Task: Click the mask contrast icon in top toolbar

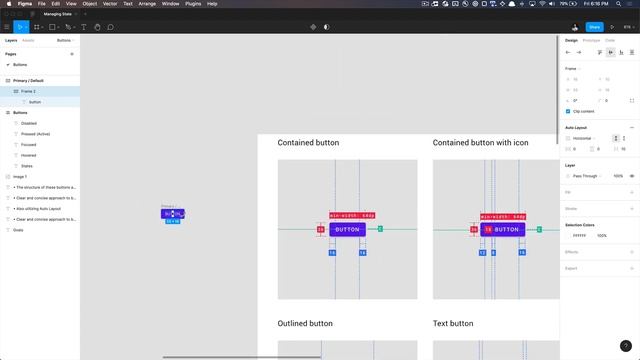Action: pyautogui.click(x=327, y=27)
